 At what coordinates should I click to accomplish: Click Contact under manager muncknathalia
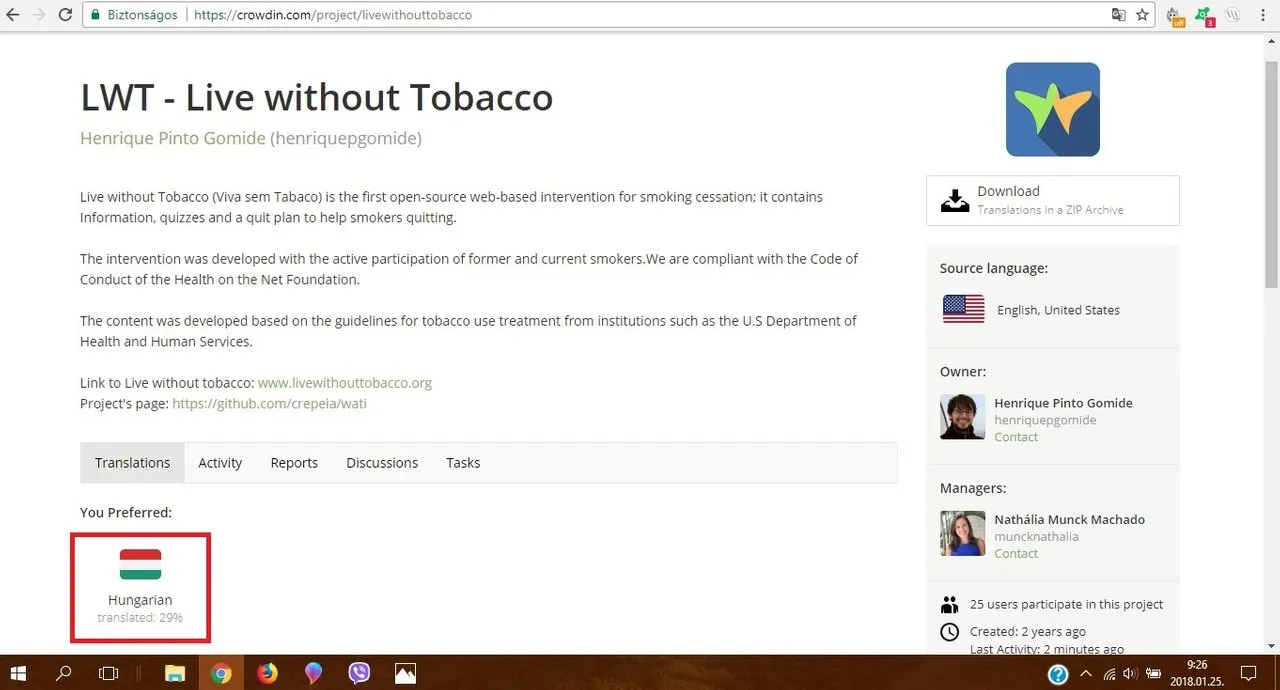[1016, 553]
